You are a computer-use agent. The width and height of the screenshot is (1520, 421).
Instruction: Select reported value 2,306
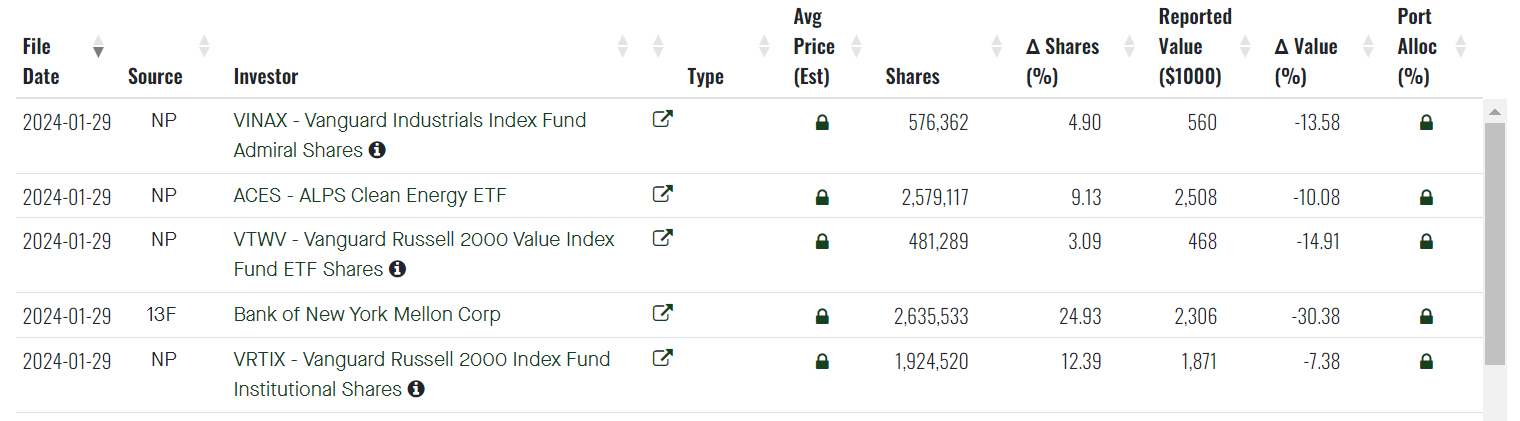[x=1196, y=317]
